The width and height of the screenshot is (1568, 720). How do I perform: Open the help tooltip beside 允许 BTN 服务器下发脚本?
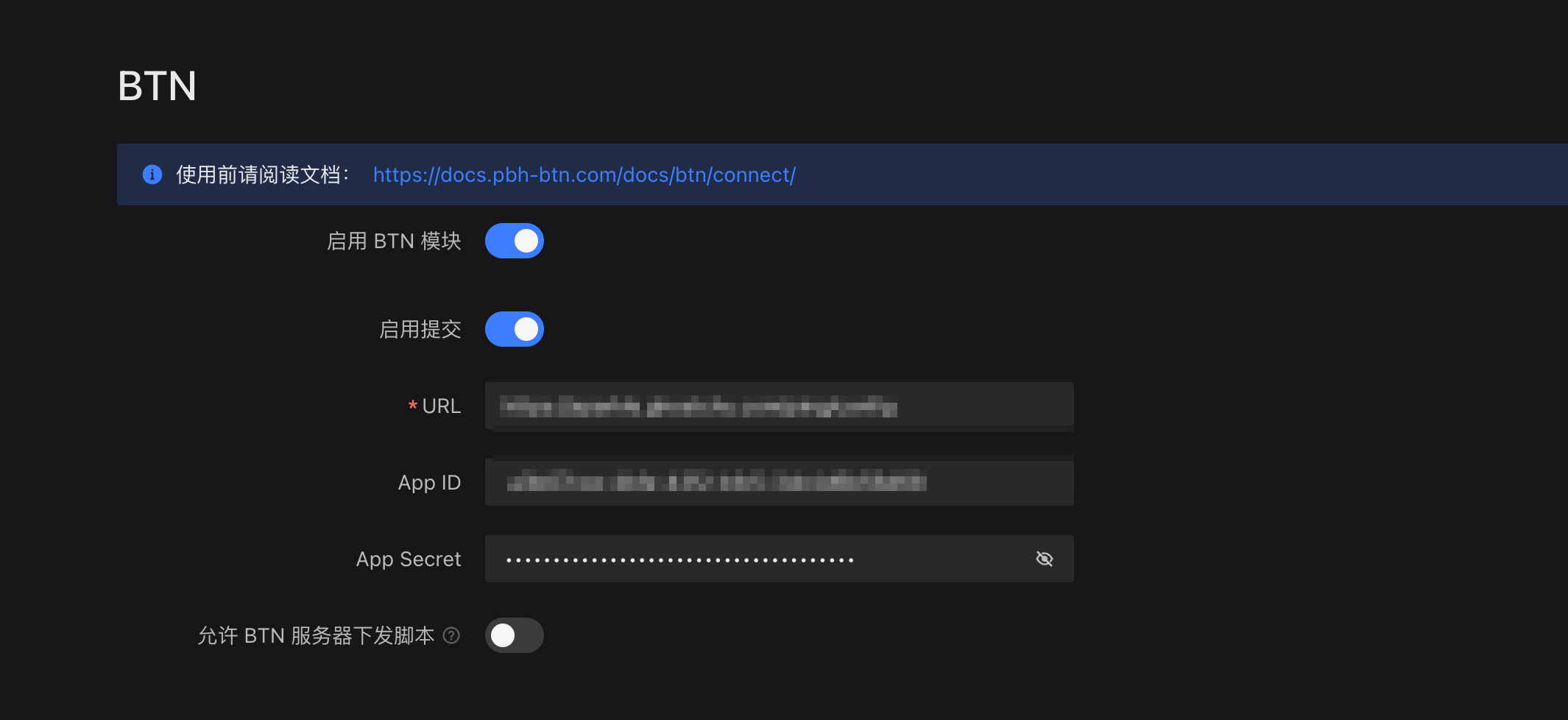(x=452, y=635)
